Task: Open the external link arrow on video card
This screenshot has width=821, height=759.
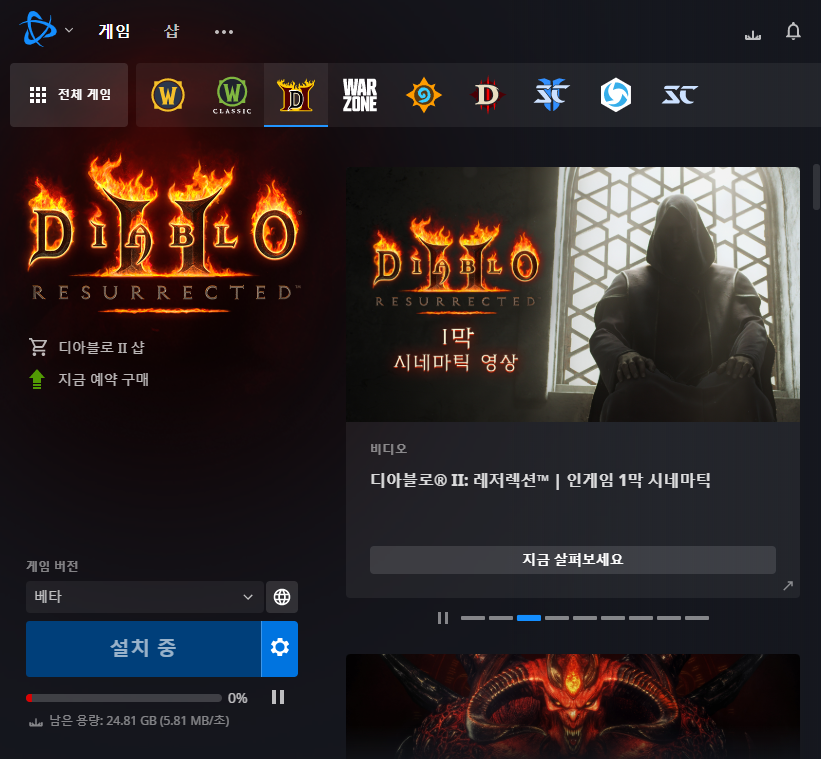Action: point(788,586)
